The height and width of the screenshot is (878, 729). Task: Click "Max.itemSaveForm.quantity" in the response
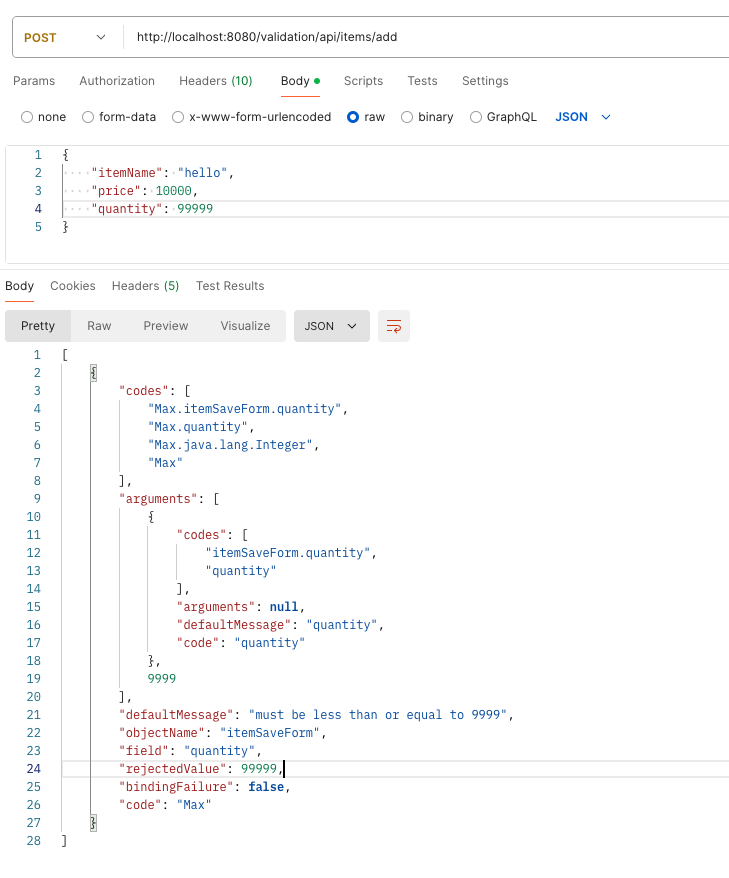[x=245, y=409]
